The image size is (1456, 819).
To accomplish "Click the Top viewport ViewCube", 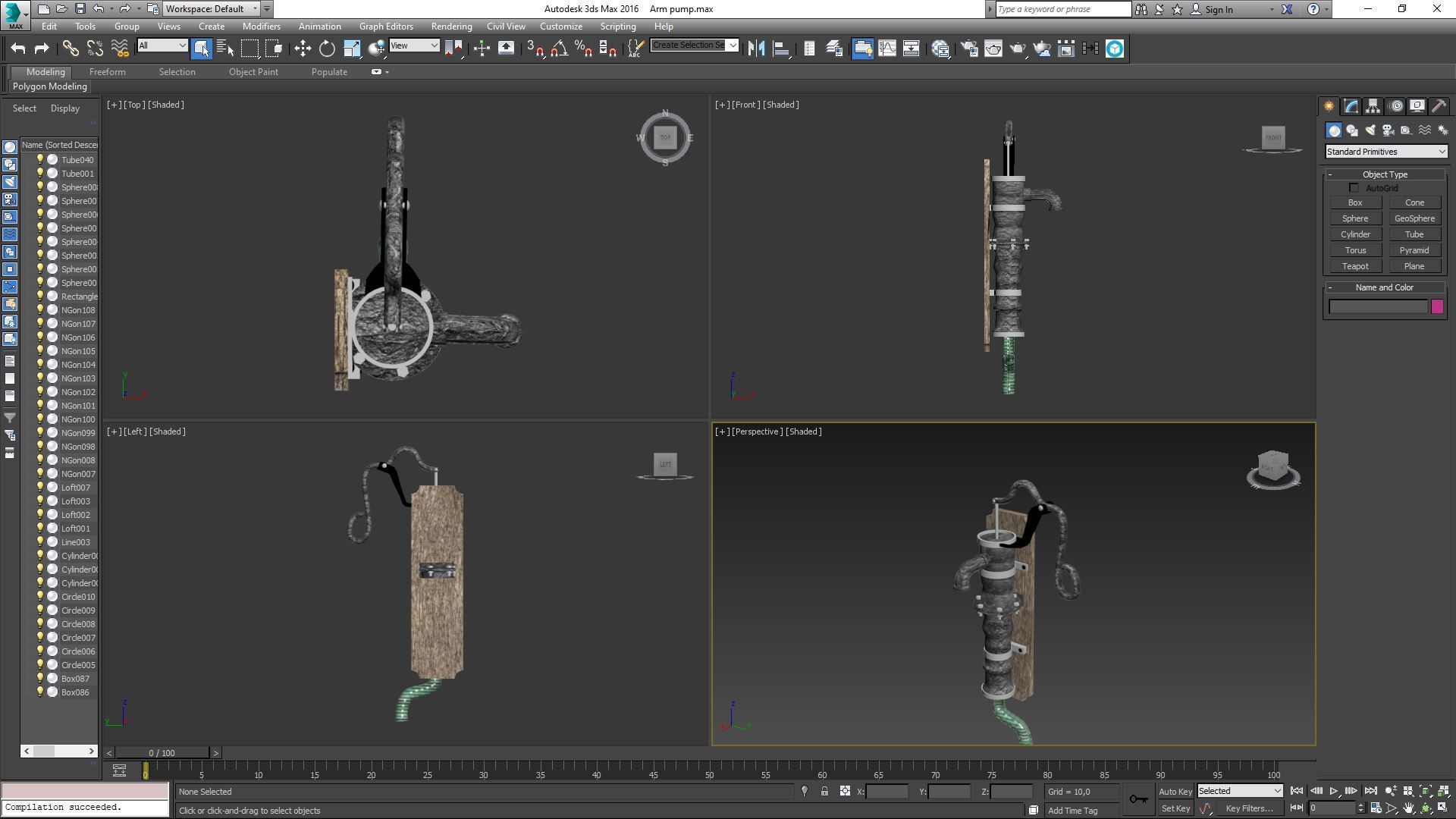I will tap(665, 137).
